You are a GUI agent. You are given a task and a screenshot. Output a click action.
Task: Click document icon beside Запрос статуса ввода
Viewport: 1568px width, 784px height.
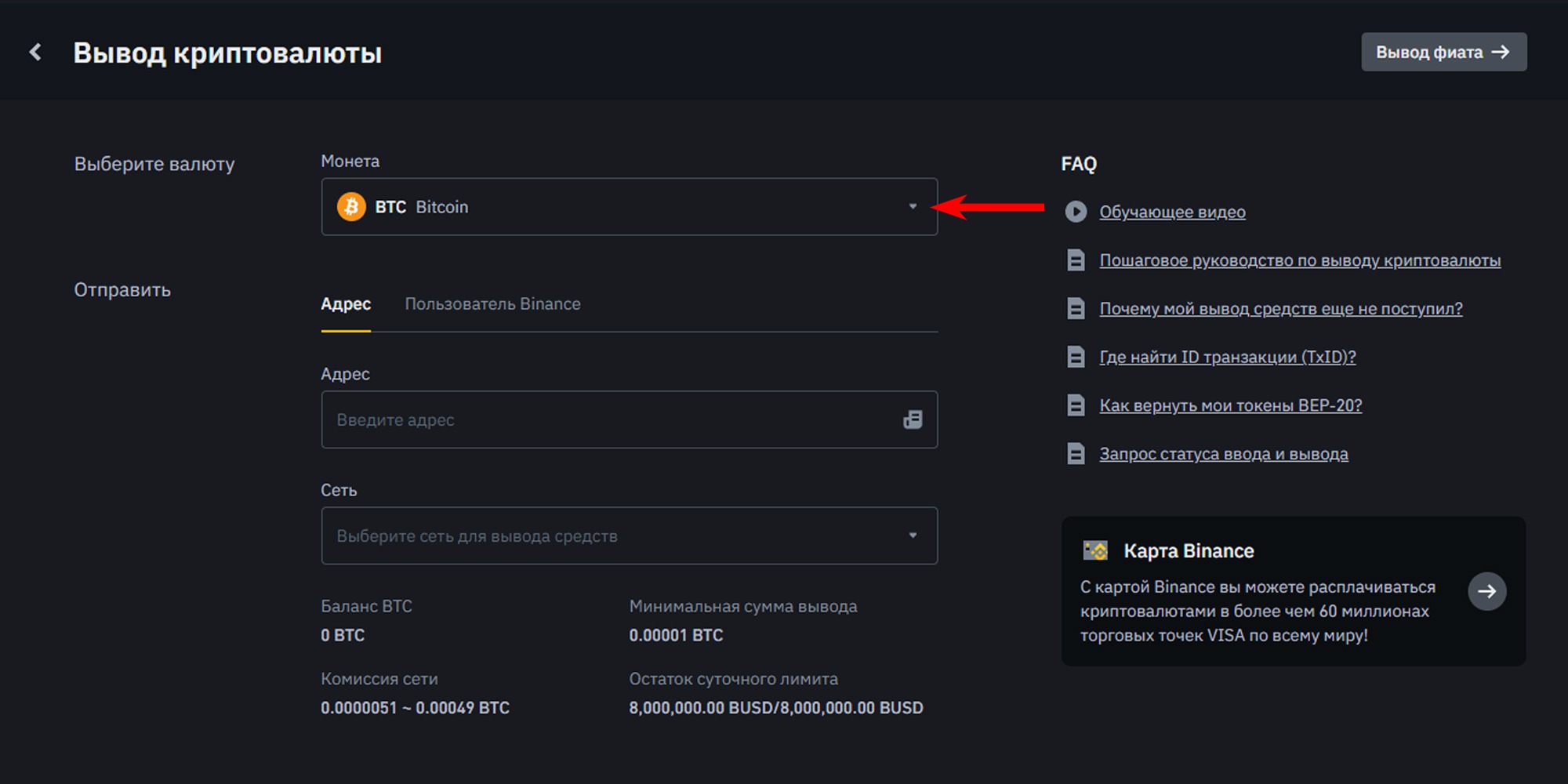point(1076,454)
